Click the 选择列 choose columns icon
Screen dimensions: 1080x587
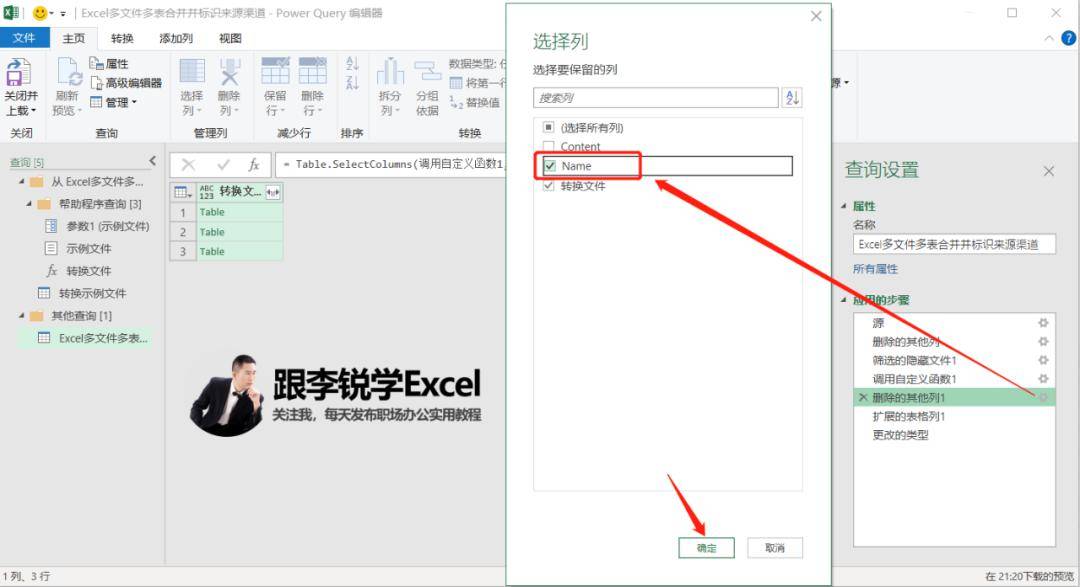pyautogui.click(x=192, y=71)
